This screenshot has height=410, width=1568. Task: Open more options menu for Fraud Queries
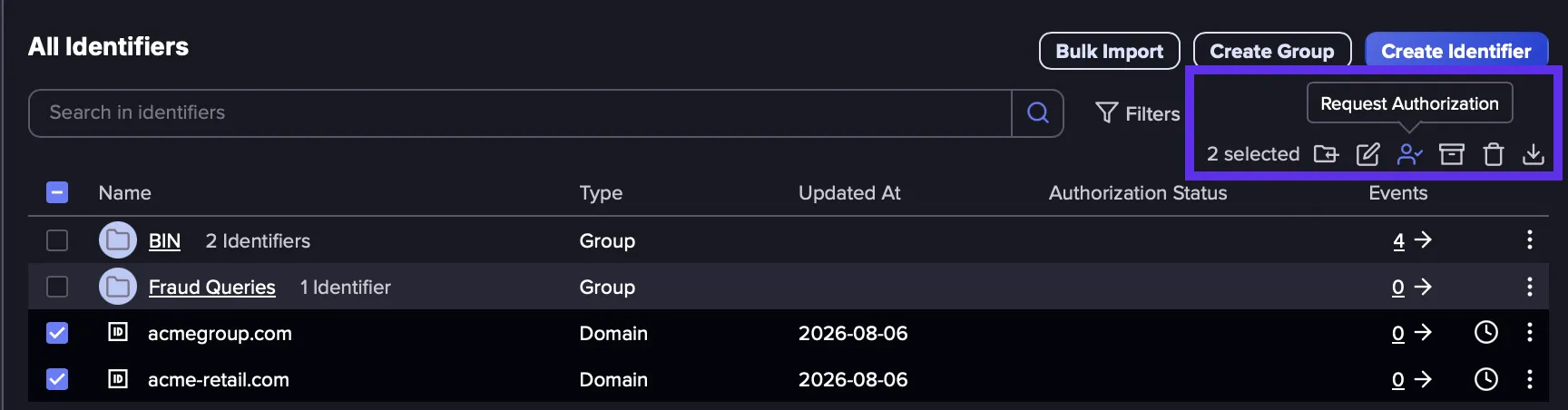click(1530, 287)
